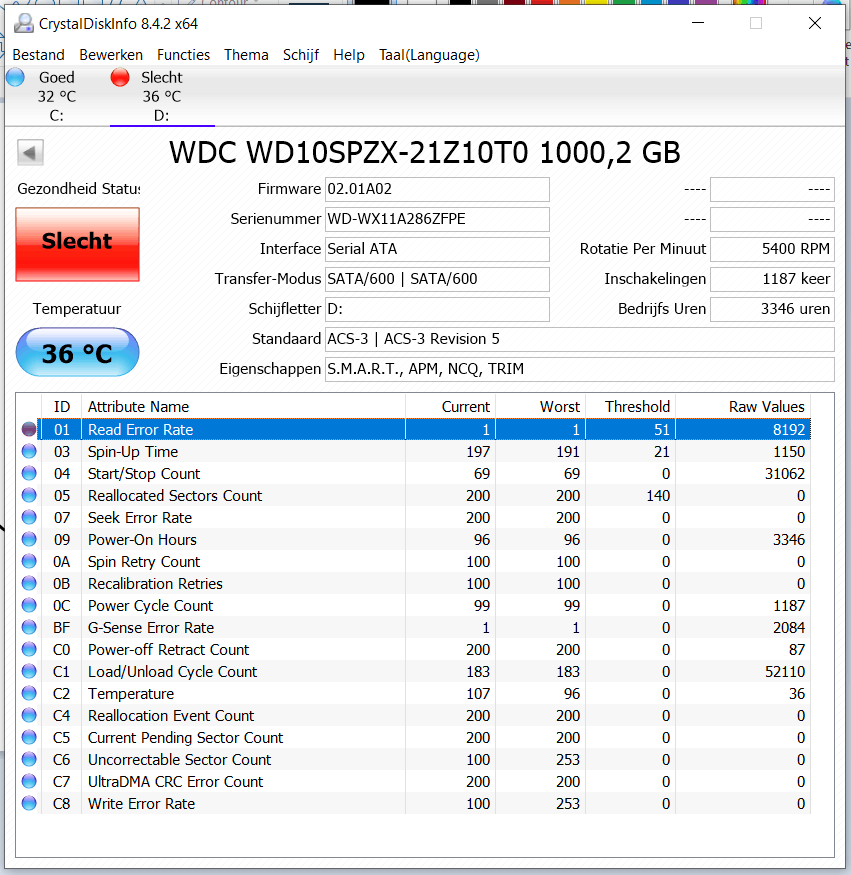Click the Worst column header
851x875 pixels.
point(541,407)
